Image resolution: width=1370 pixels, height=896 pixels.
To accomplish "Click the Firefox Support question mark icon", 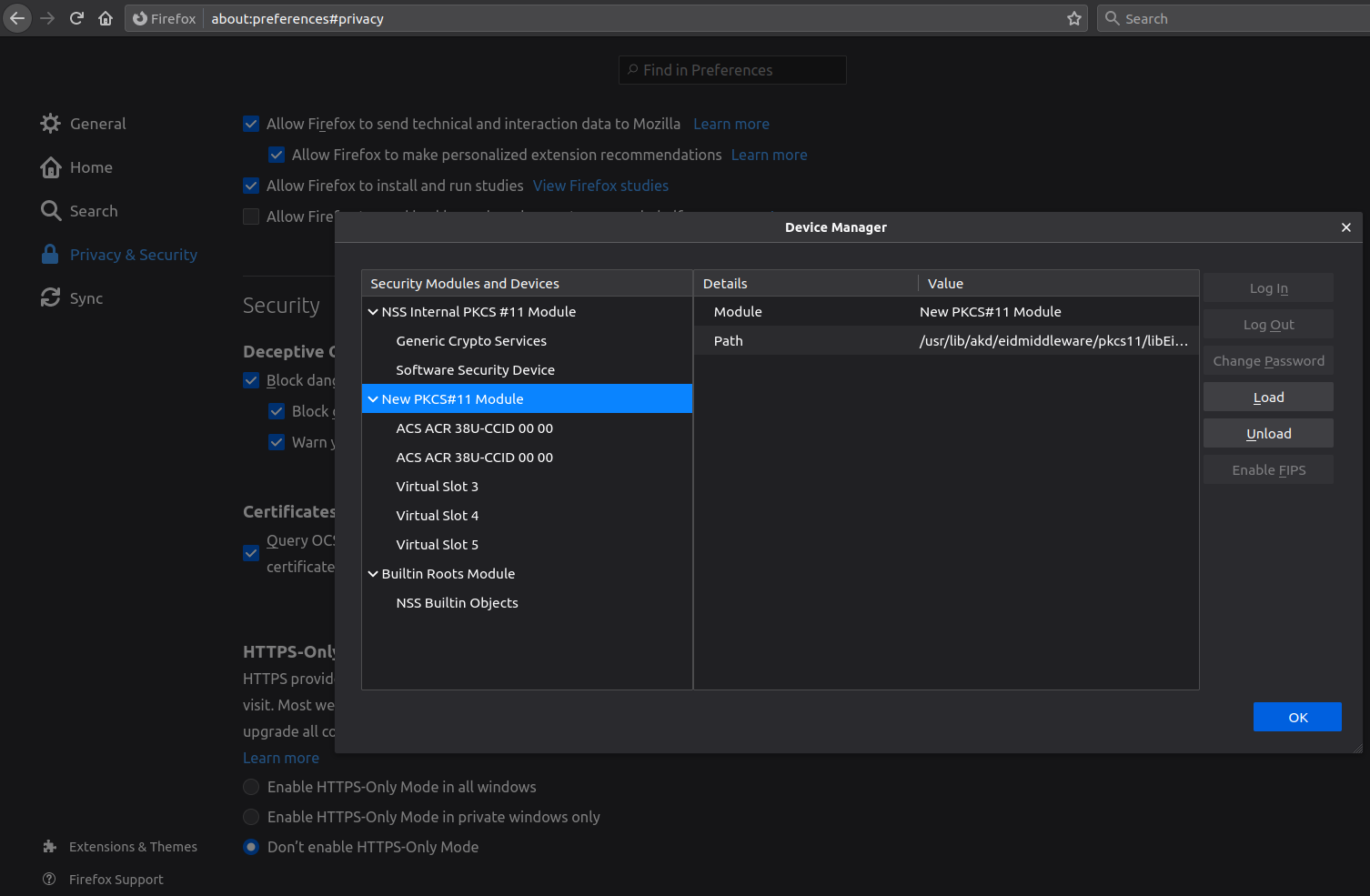I will pyautogui.click(x=50, y=880).
